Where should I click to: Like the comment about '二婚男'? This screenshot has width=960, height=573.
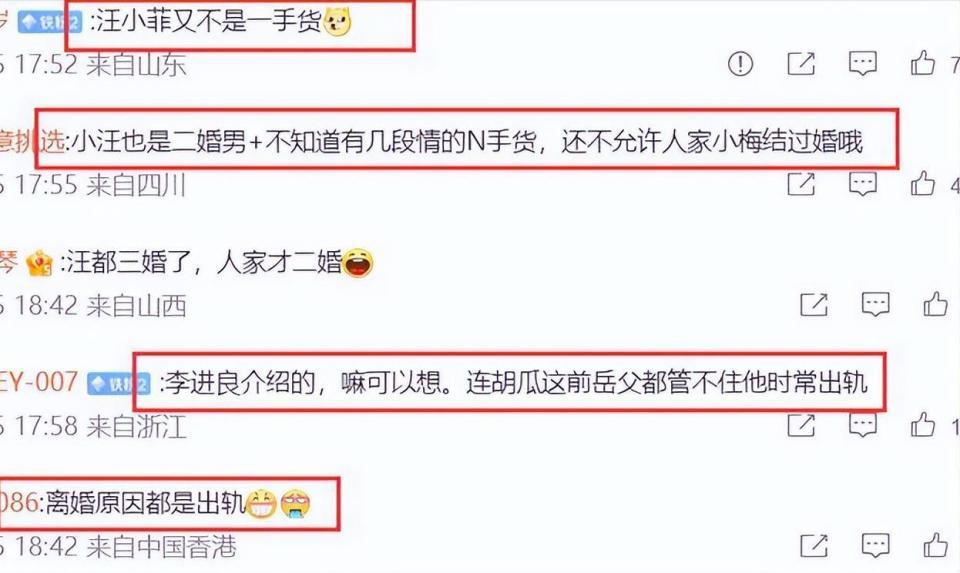(922, 183)
